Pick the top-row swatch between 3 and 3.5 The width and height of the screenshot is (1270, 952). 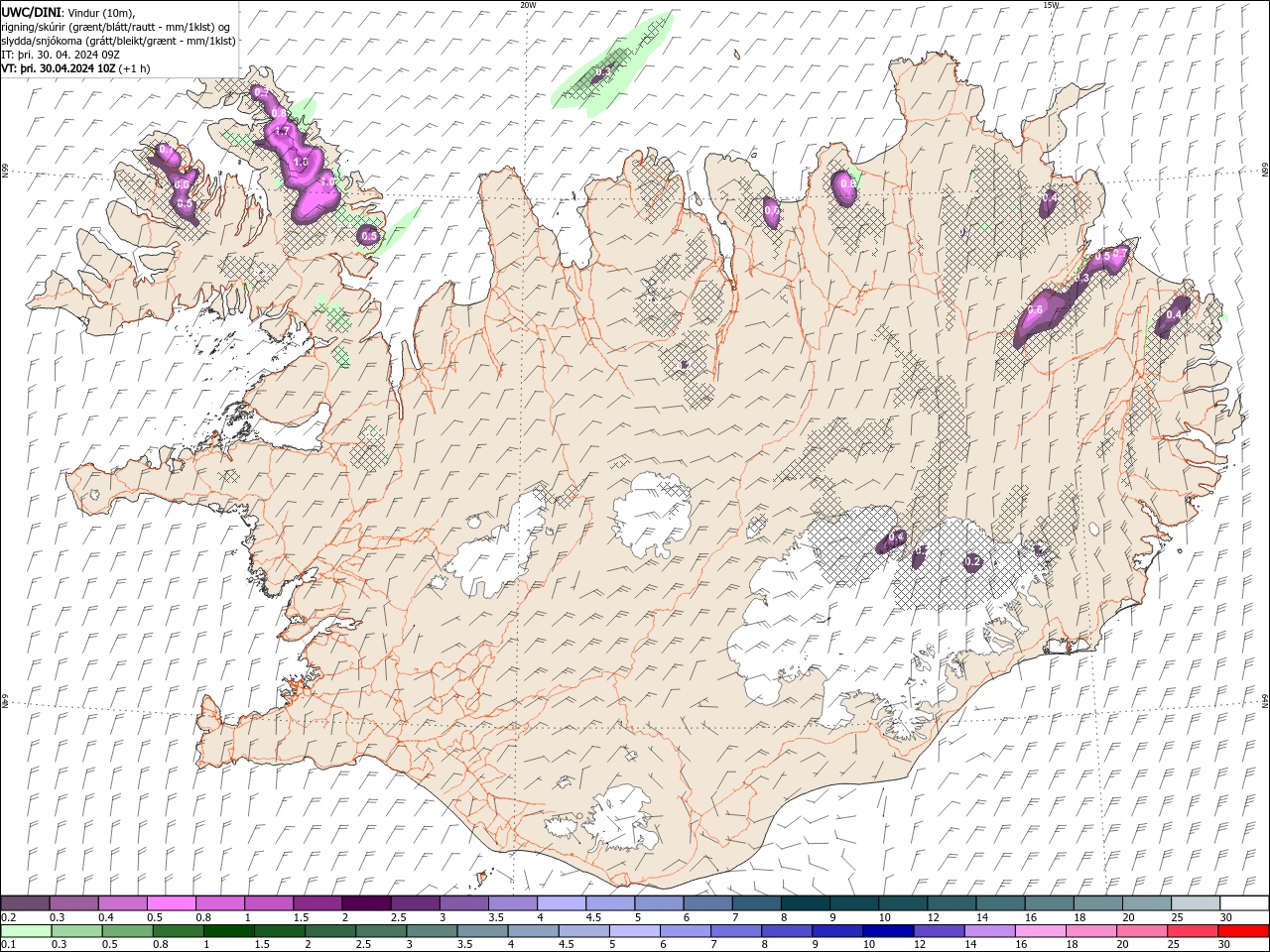(463, 903)
